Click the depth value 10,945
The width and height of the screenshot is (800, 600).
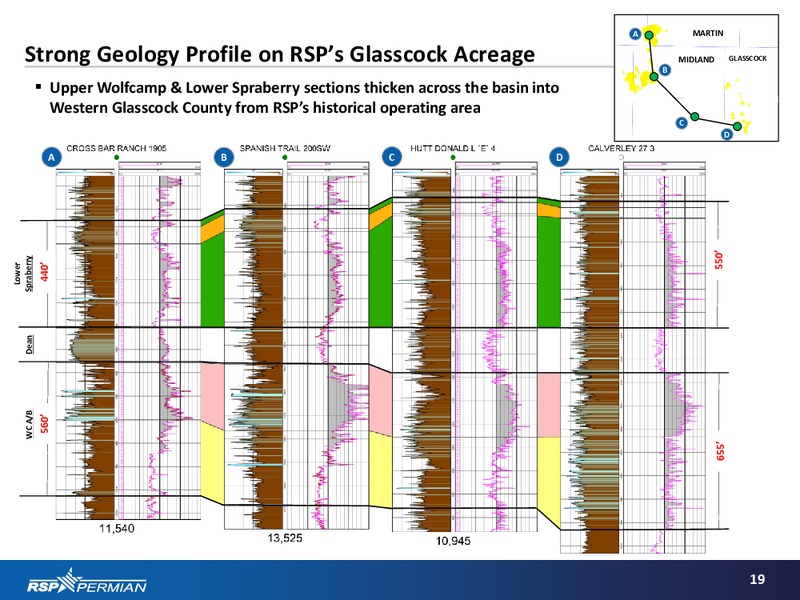coord(453,541)
